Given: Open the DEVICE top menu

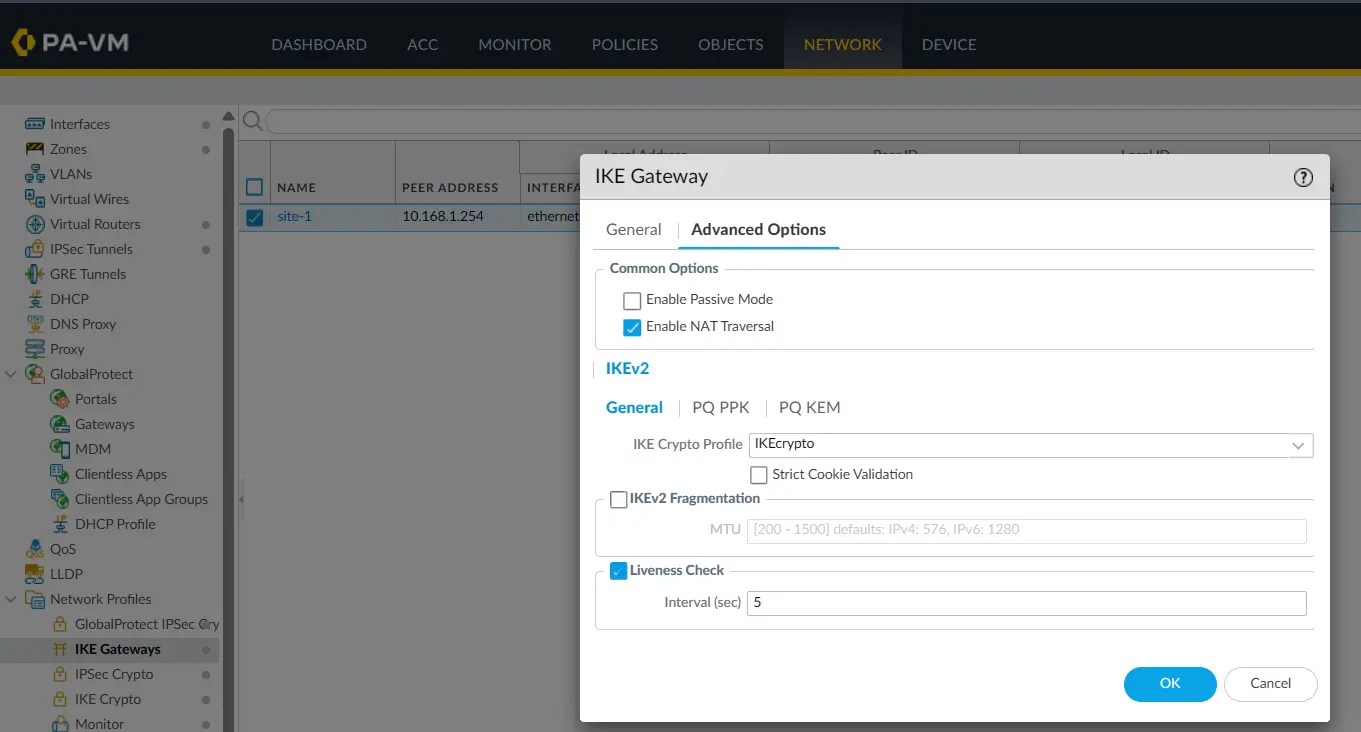Looking at the screenshot, I should [x=949, y=44].
